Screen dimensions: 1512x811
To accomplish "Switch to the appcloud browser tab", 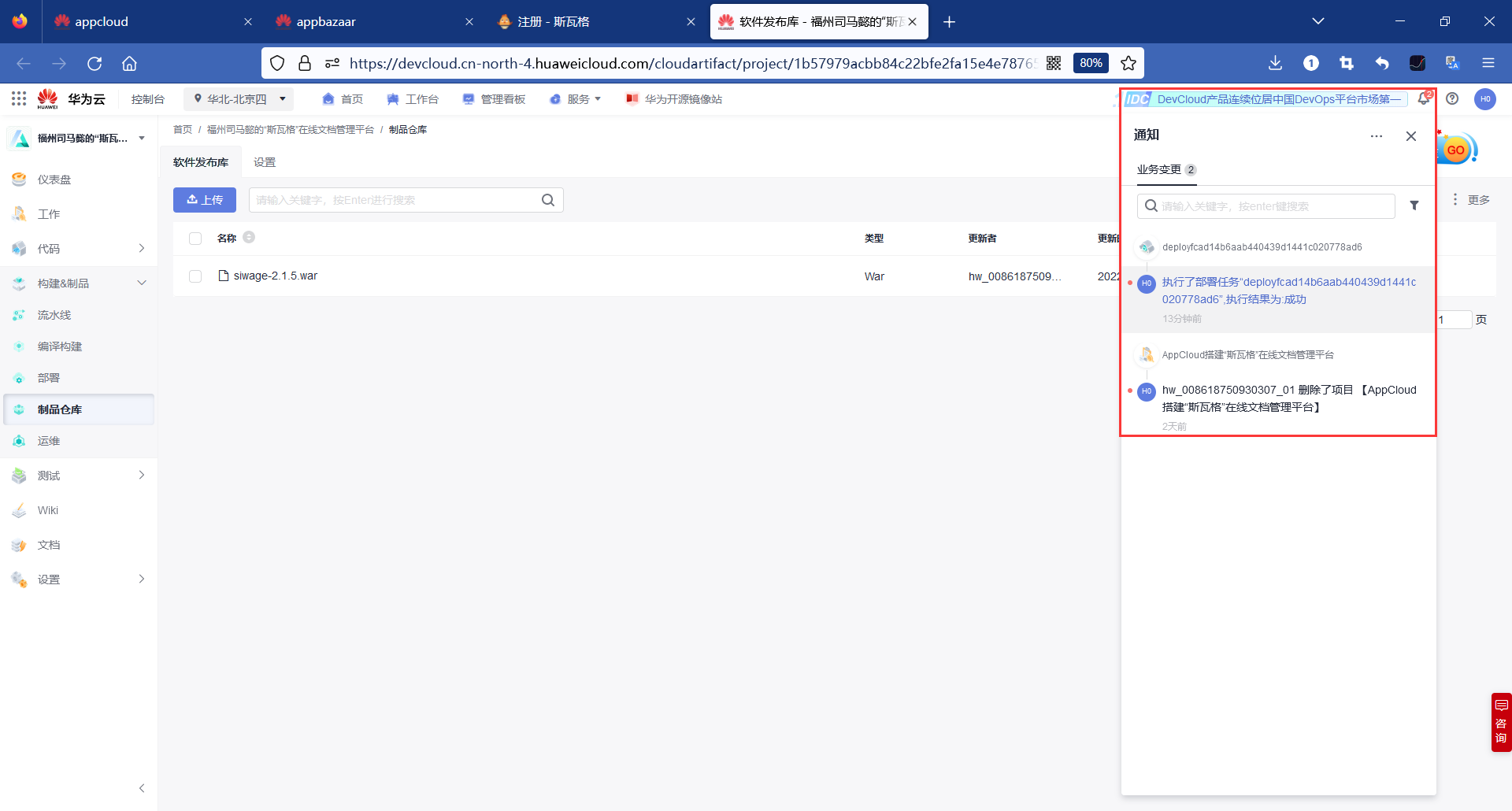I will tap(153, 22).
